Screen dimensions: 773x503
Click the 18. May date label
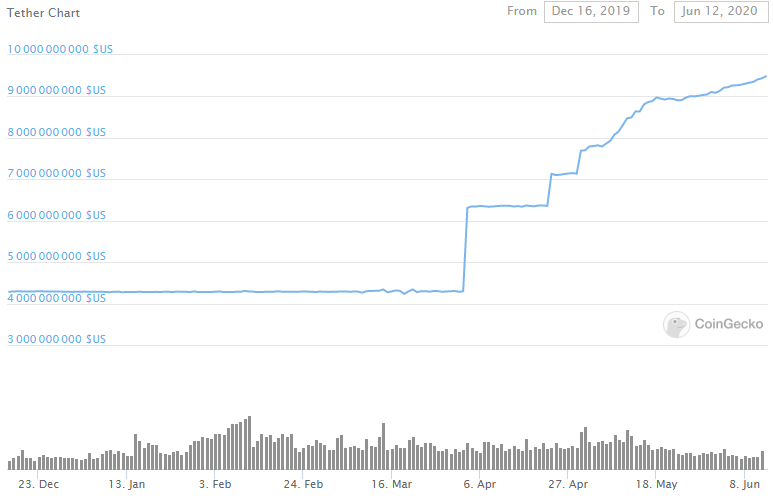point(656,484)
